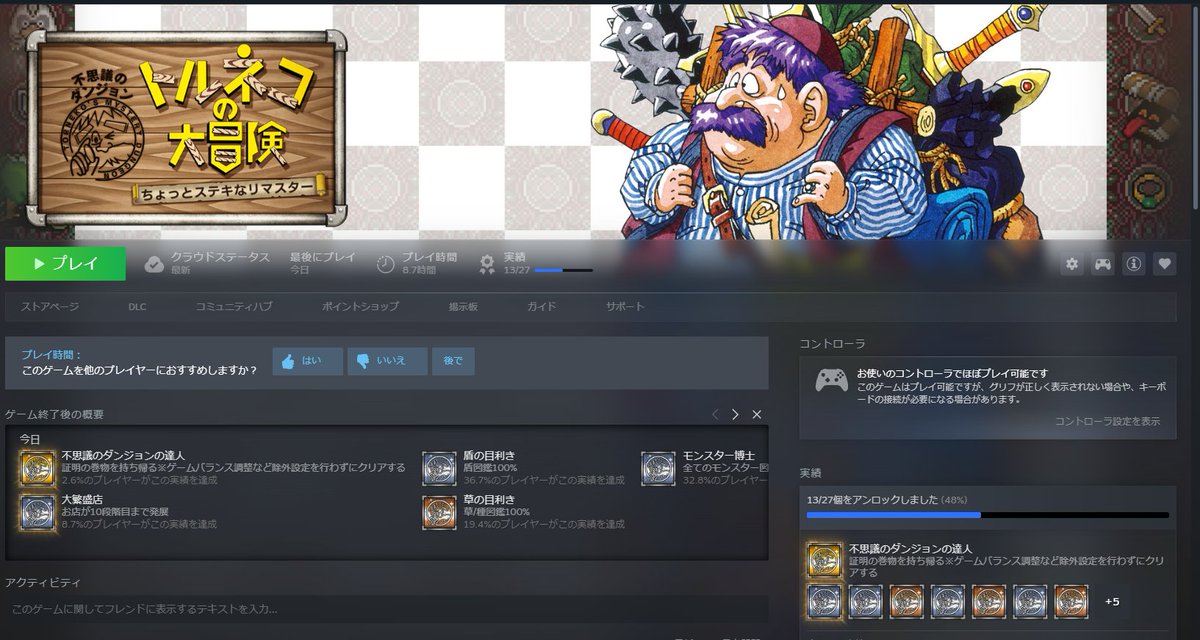The height and width of the screenshot is (640, 1200).
Task: Show game info circle icon
Action: (x=1133, y=264)
